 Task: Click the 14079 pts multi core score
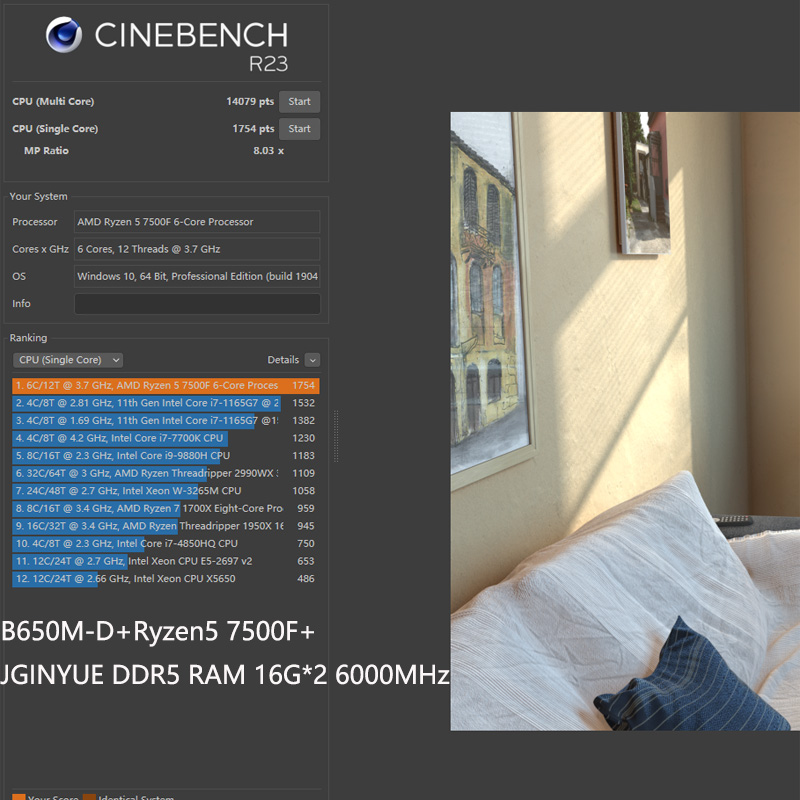click(x=250, y=102)
